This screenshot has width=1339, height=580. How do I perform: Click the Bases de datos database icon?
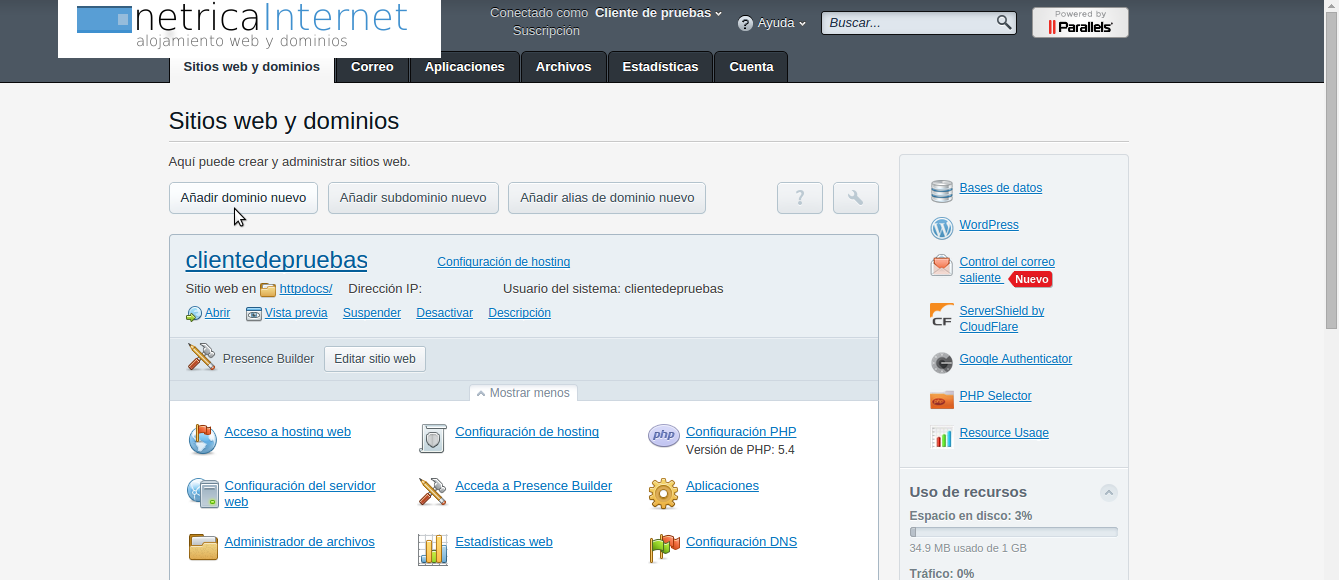tap(942, 190)
